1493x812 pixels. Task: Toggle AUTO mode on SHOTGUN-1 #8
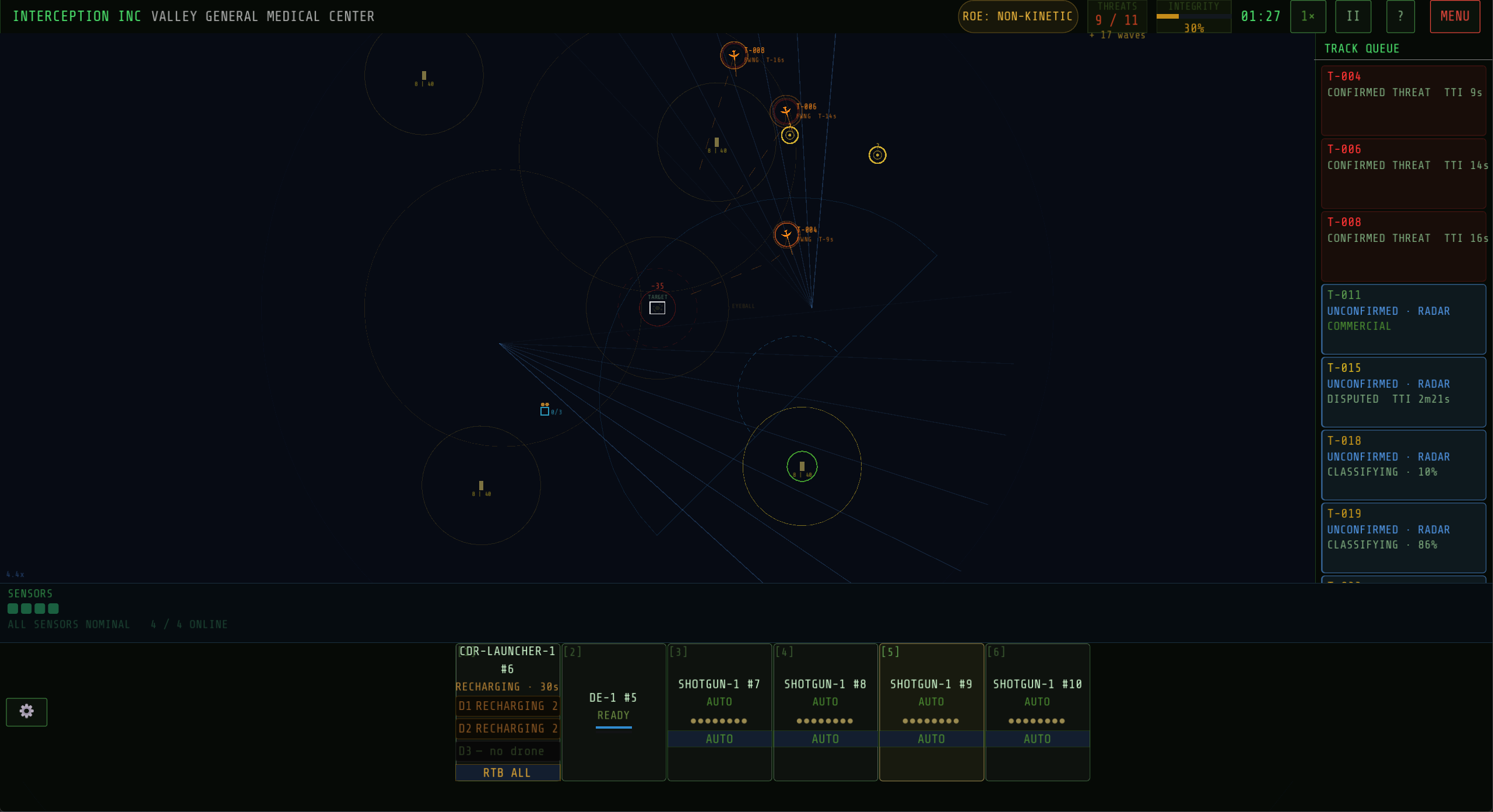click(825, 739)
